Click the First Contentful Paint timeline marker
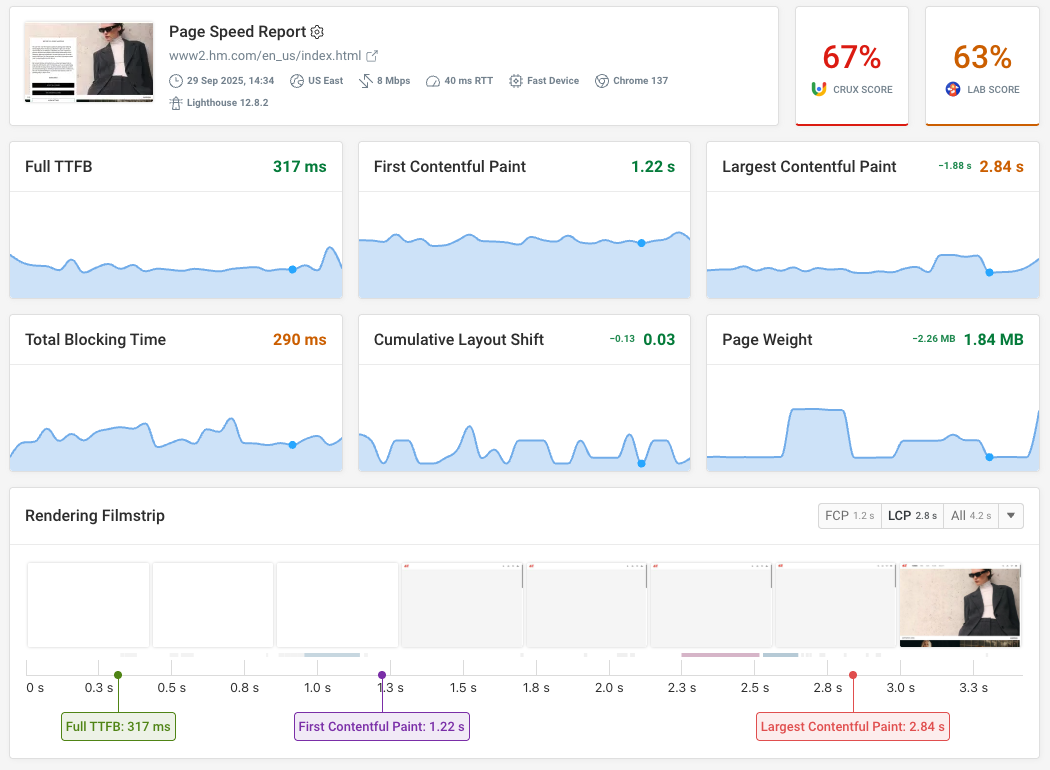The height and width of the screenshot is (770, 1050). (381, 674)
